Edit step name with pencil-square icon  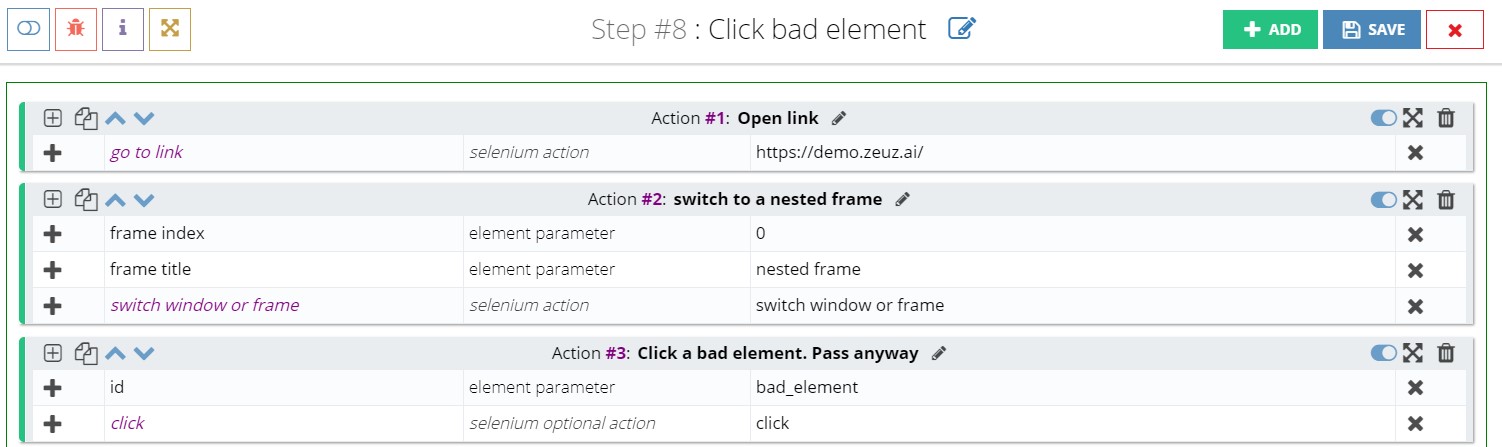tap(961, 29)
